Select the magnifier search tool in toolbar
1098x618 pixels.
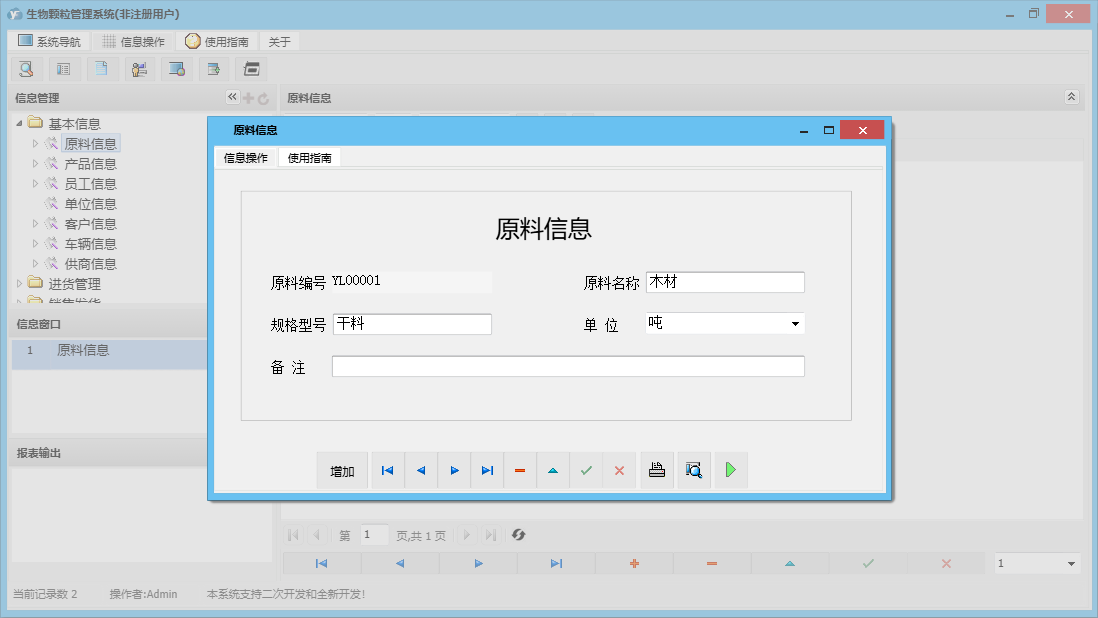(x=26, y=69)
